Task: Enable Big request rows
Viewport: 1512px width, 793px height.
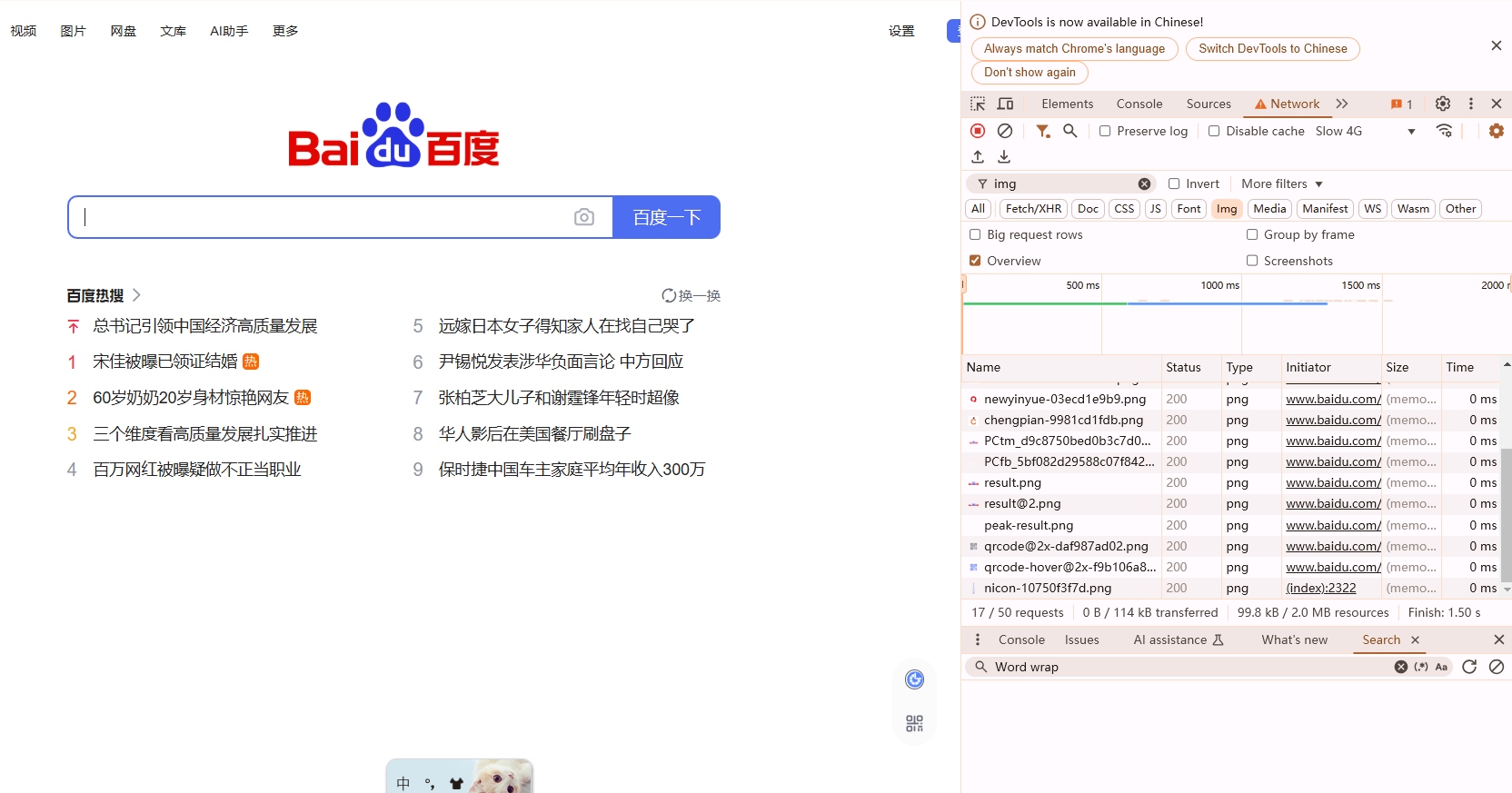Action: (x=975, y=234)
